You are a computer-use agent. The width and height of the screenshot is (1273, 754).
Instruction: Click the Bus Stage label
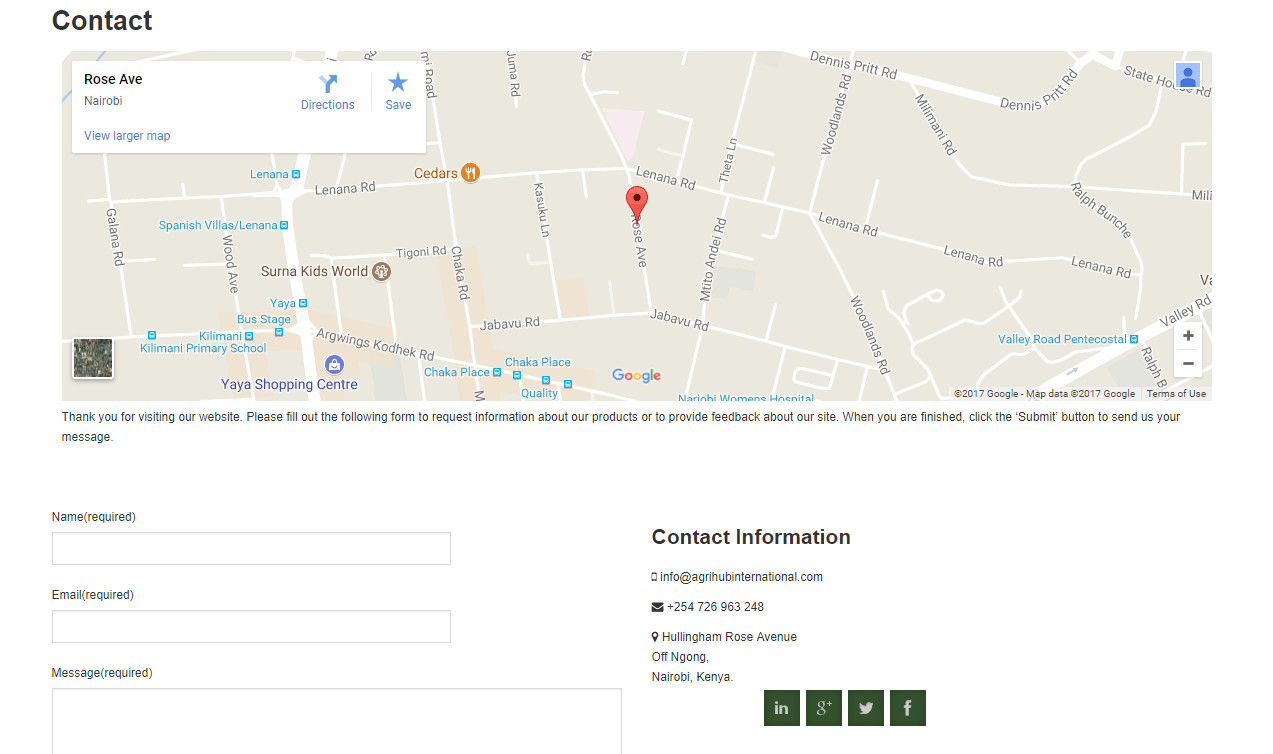[x=264, y=320]
